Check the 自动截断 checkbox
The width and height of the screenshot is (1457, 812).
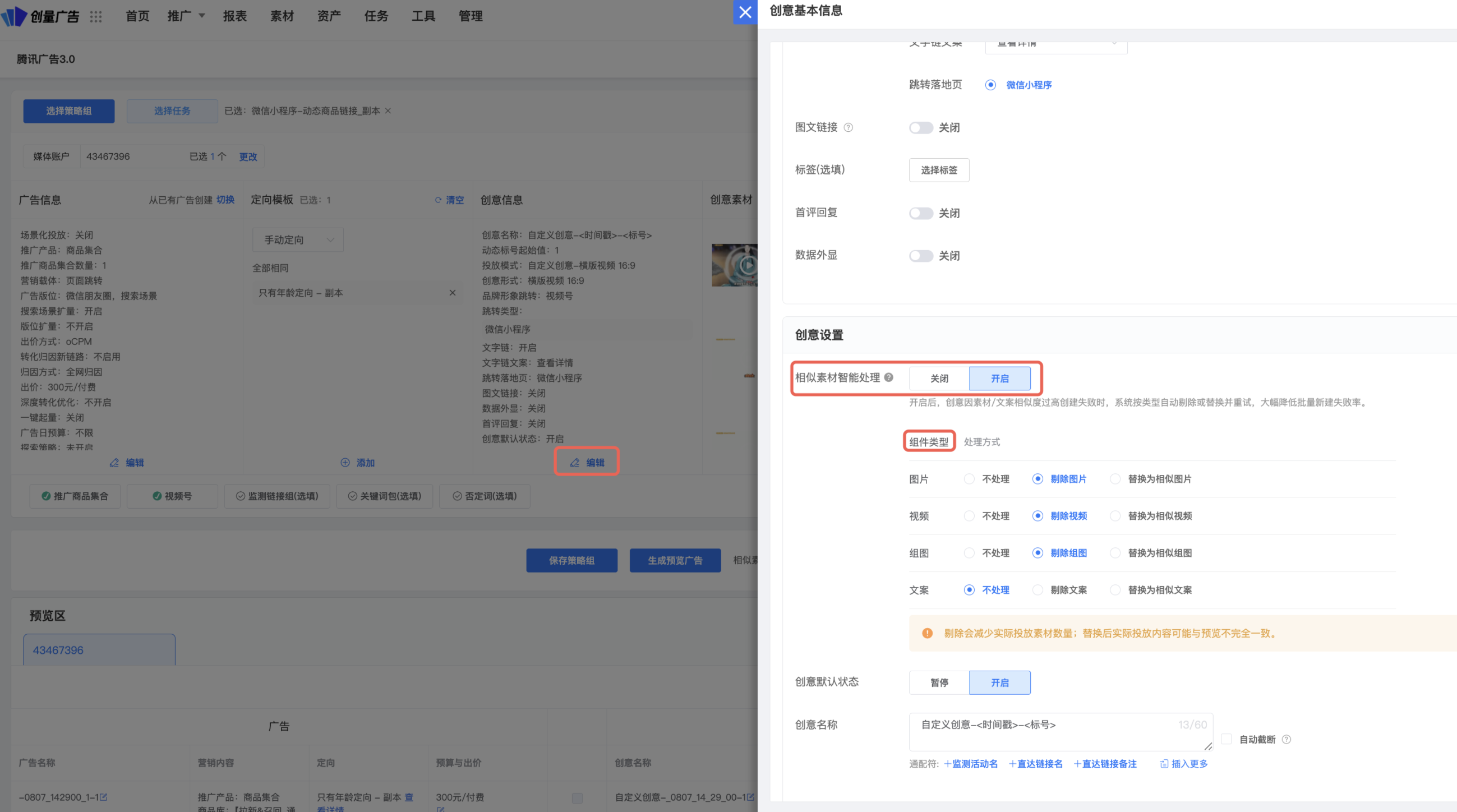pyautogui.click(x=1227, y=739)
